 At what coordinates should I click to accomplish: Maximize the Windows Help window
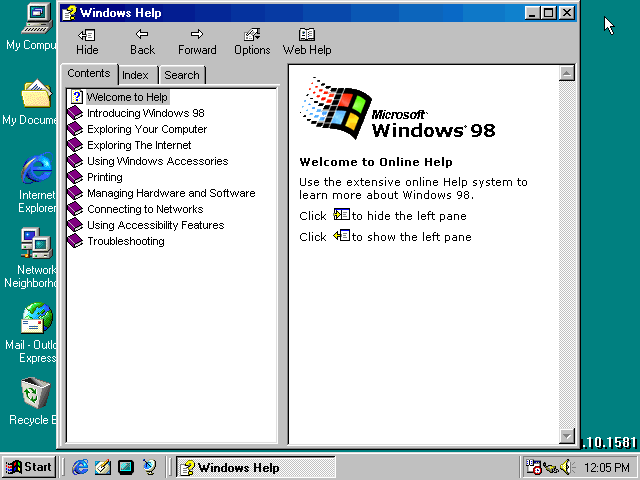click(x=548, y=13)
